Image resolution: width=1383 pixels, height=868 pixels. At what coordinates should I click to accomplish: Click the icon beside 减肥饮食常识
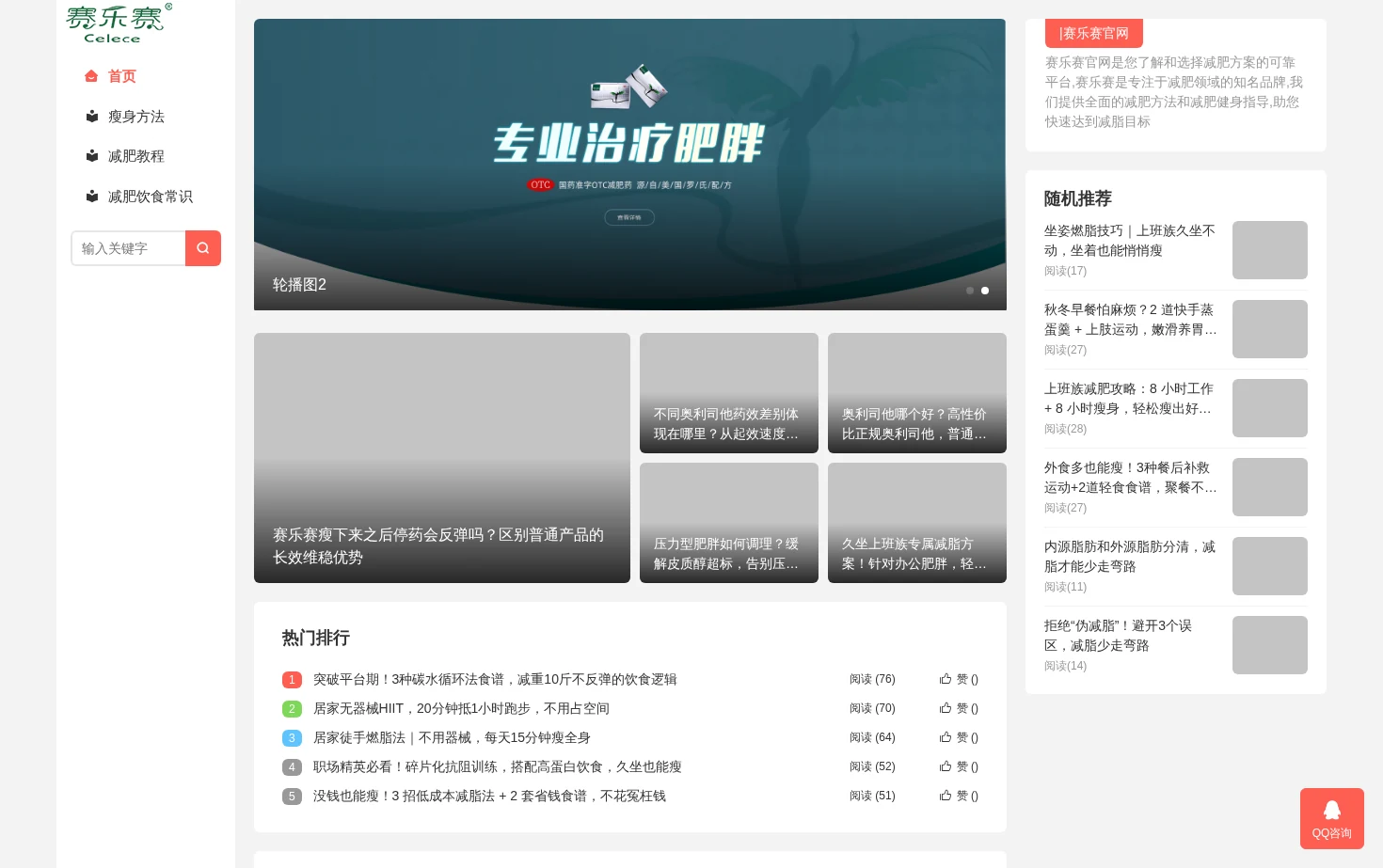point(92,197)
